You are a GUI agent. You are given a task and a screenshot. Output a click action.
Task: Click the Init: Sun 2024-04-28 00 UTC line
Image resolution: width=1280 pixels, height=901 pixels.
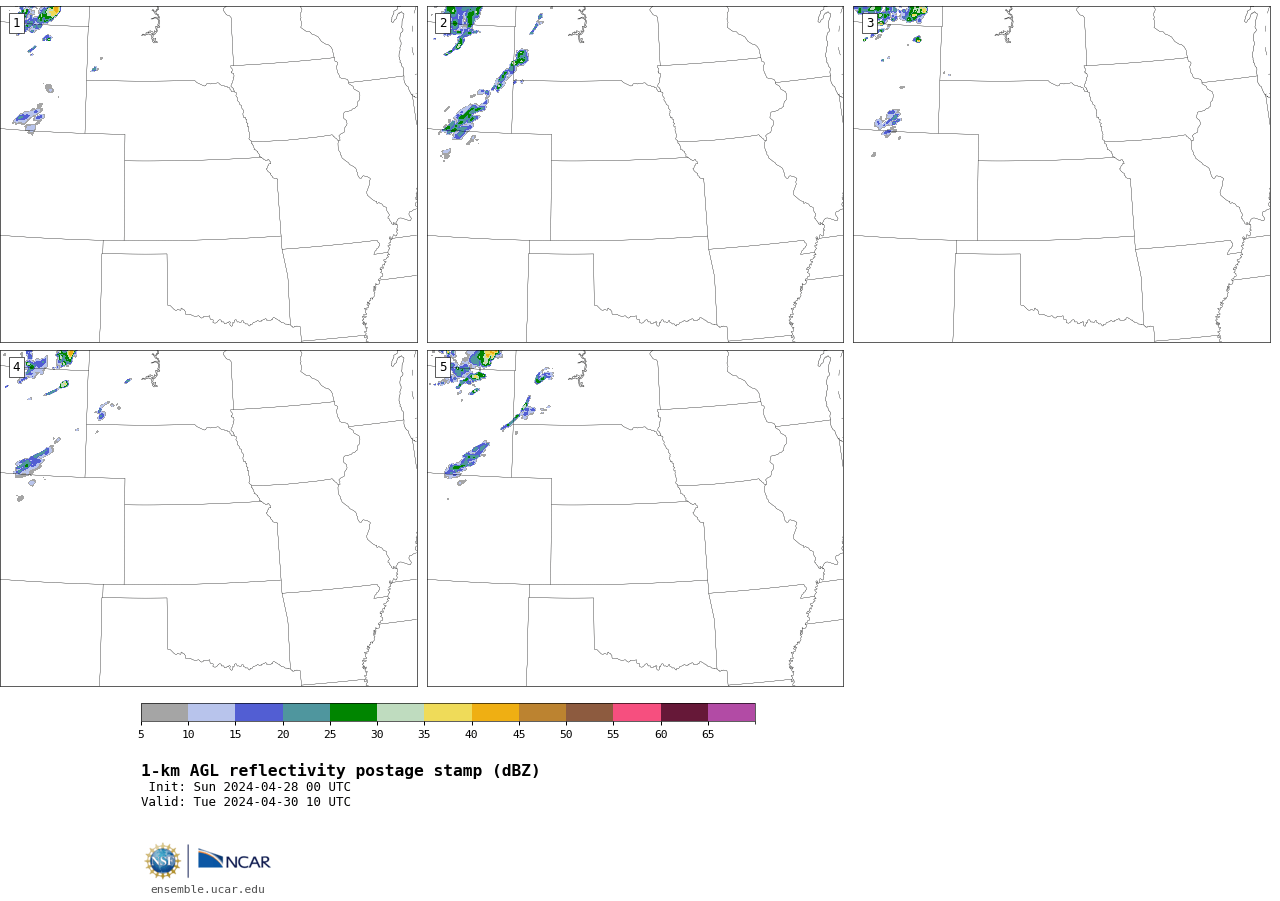point(250,787)
